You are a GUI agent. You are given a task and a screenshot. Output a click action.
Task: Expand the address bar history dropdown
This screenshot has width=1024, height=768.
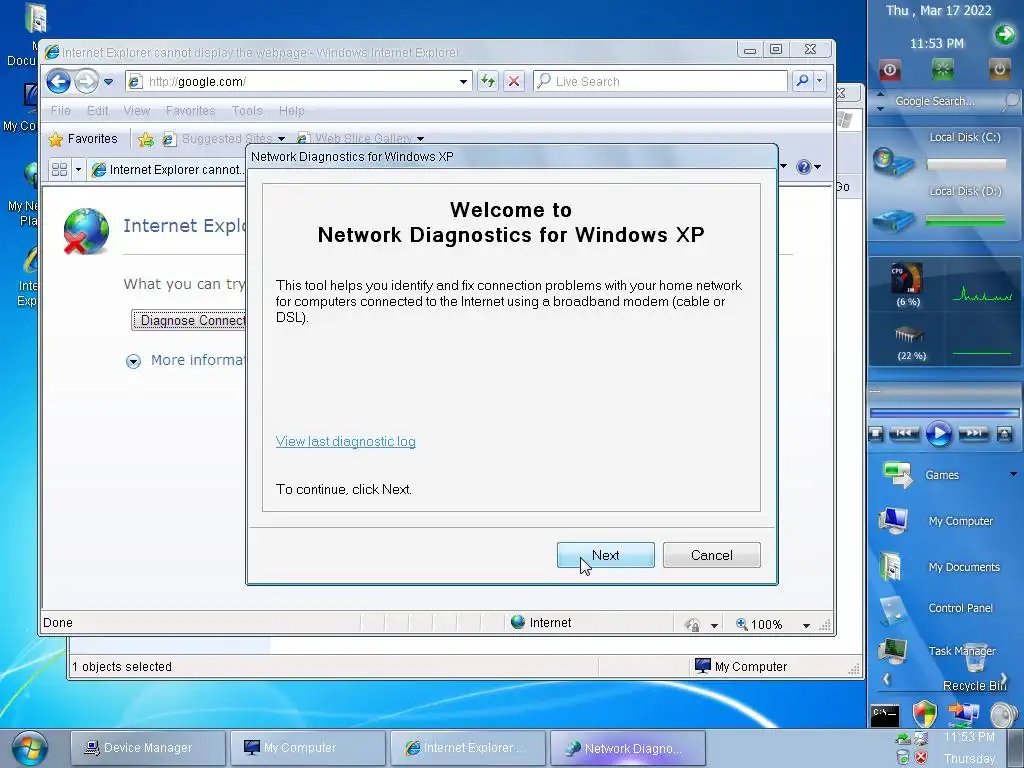(x=463, y=82)
